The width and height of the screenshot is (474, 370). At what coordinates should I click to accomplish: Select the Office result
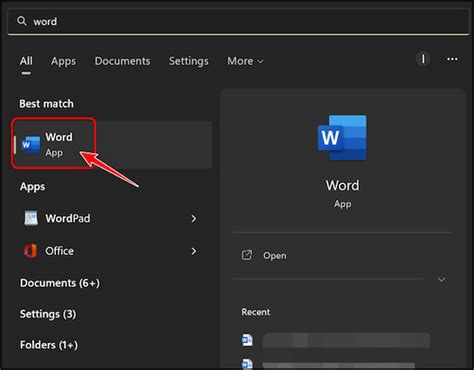(111, 251)
